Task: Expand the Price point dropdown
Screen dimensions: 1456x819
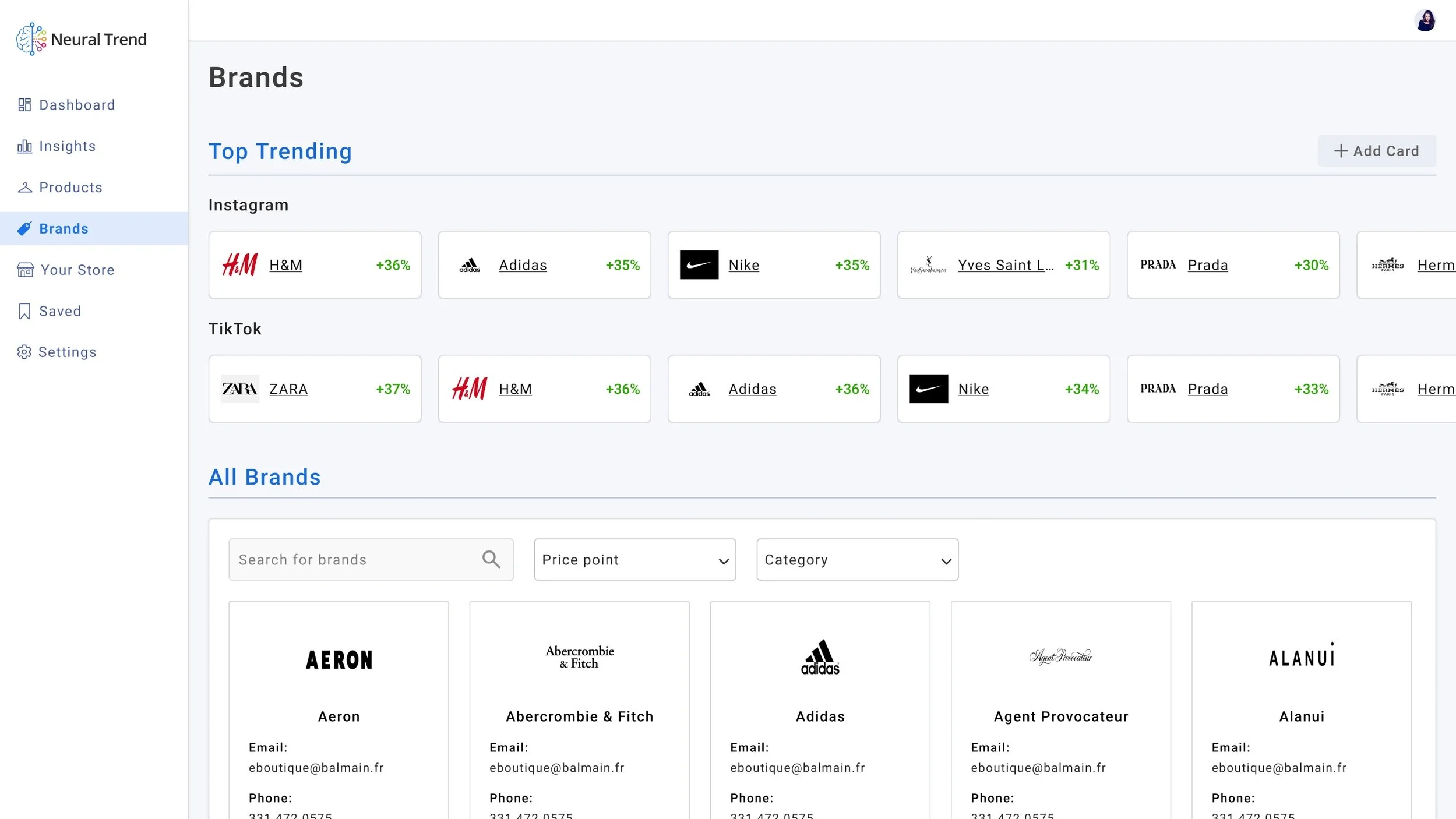Action: [x=634, y=559]
